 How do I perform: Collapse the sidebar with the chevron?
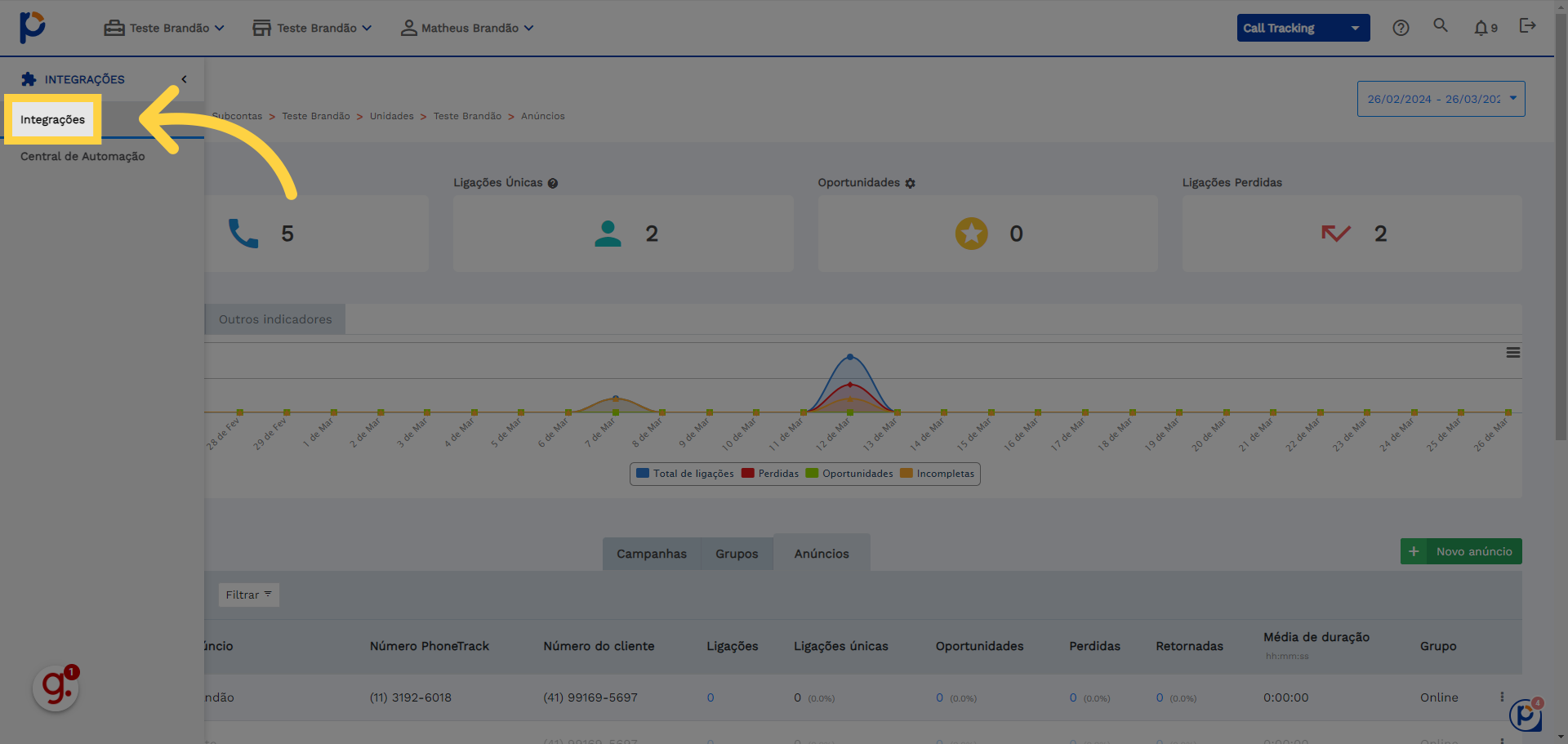185,79
